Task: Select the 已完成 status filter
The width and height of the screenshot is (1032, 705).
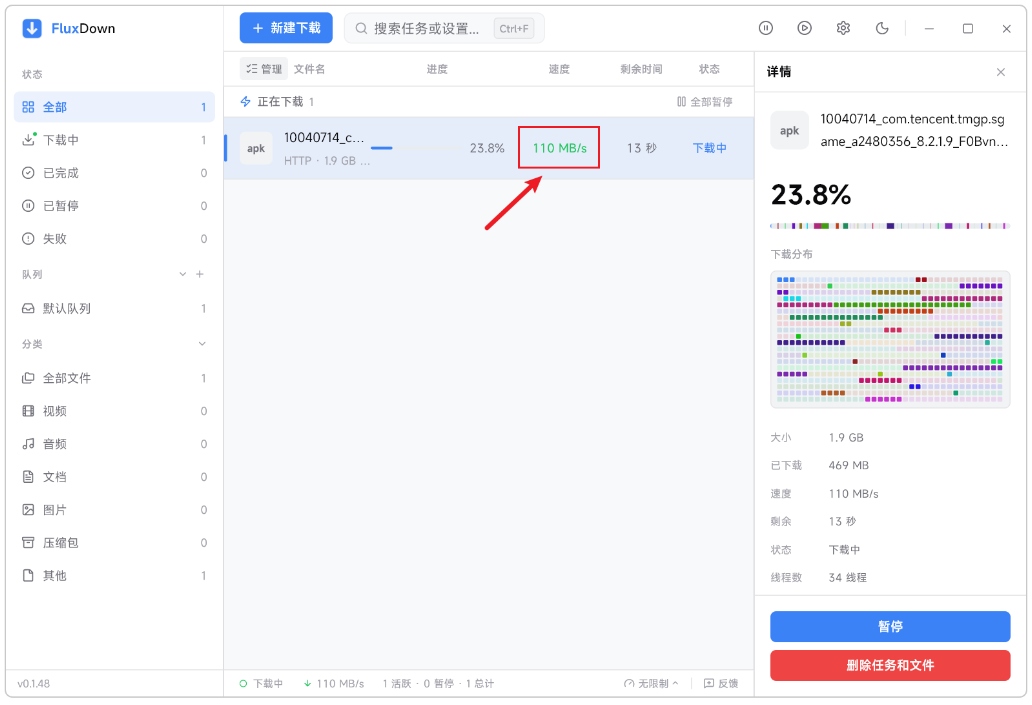Action: point(115,172)
